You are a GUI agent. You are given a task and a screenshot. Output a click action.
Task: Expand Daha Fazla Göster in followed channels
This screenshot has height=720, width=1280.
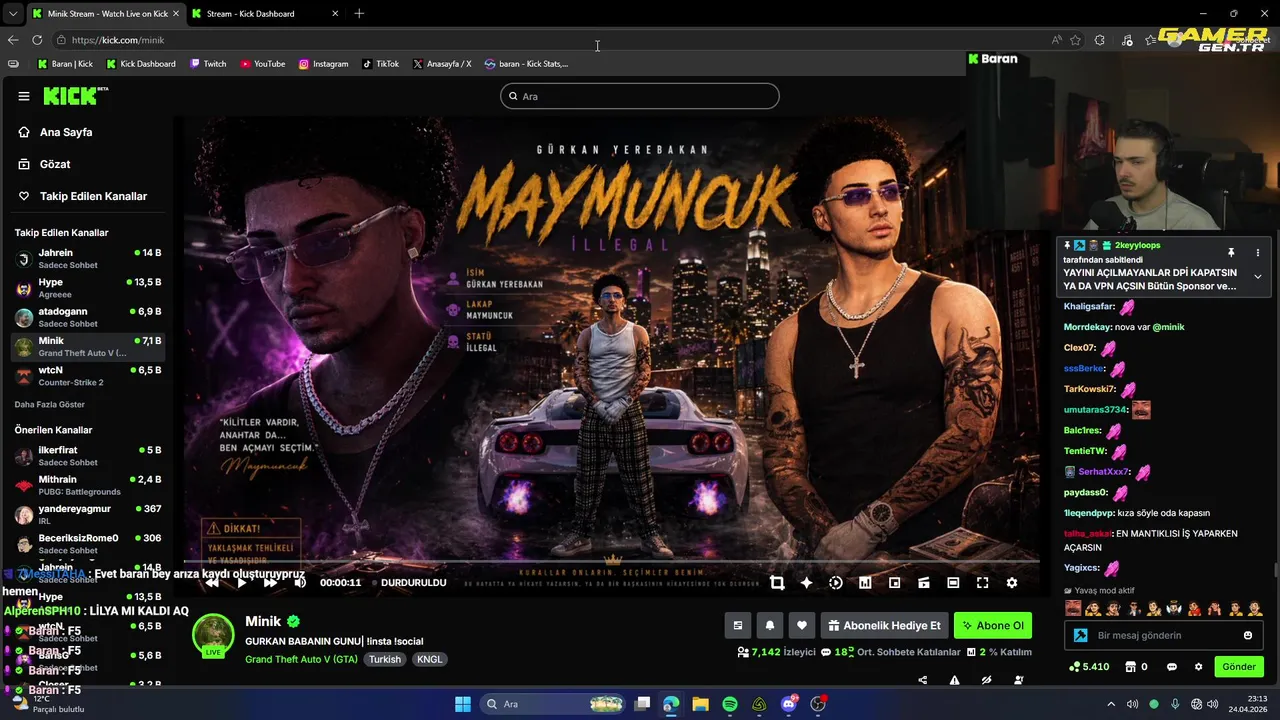[x=50, y=405]
